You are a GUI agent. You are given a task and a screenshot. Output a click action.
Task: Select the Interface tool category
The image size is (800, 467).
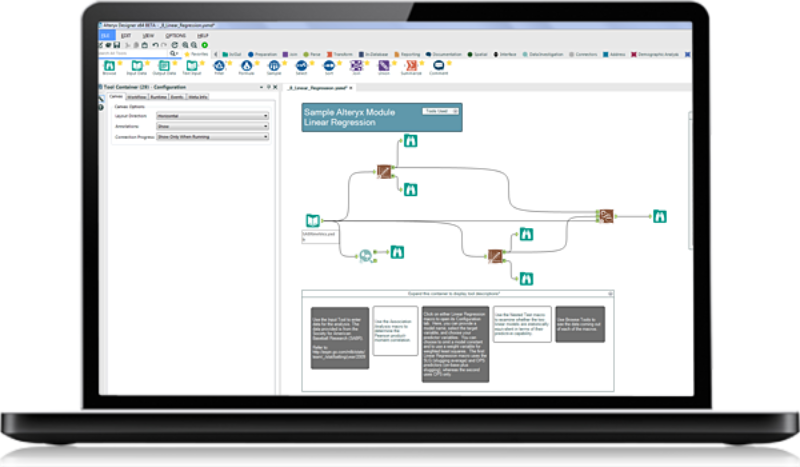click(x=505, y=54)
